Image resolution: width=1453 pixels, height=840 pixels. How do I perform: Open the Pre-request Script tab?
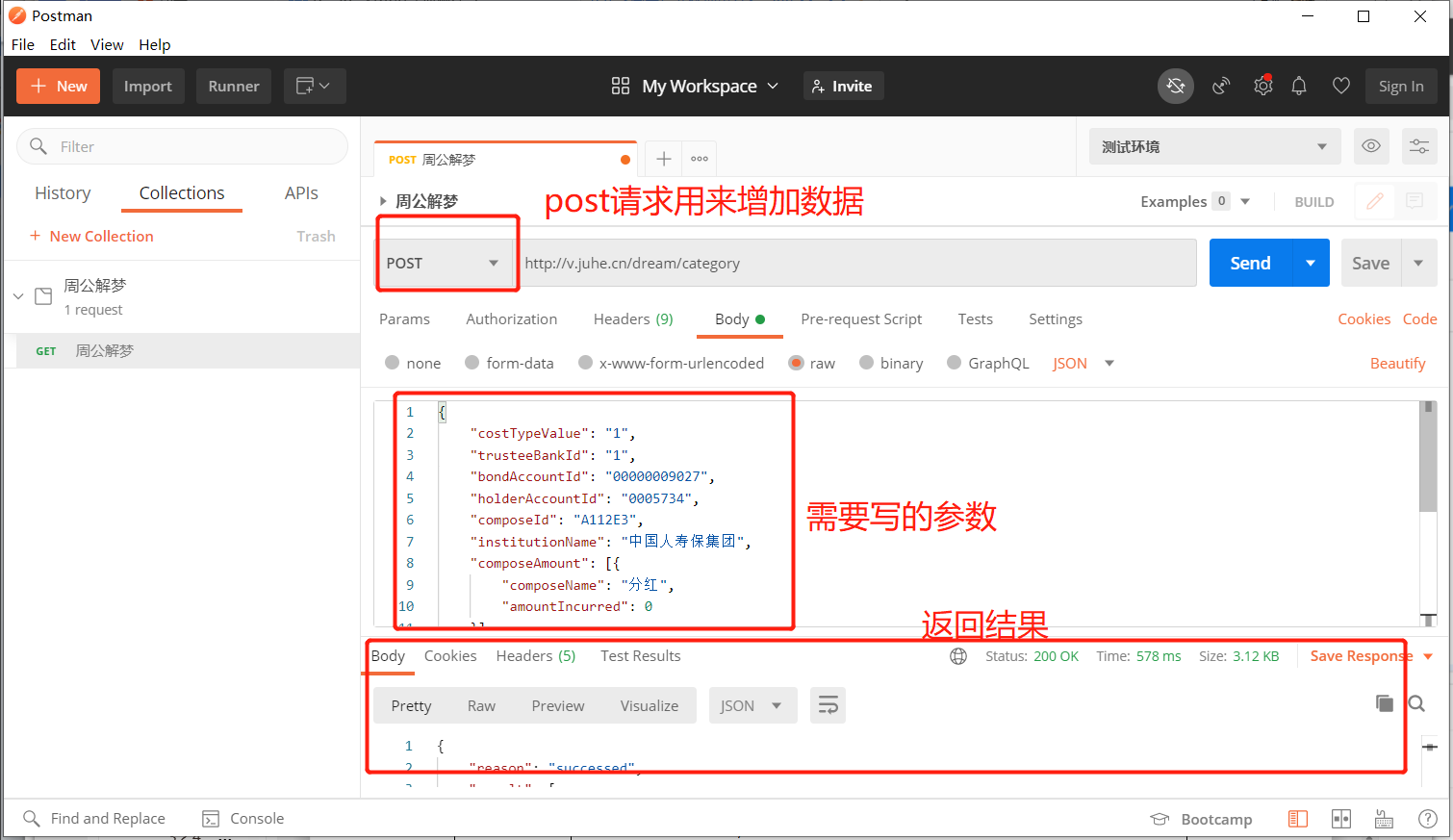pos(861,319)
